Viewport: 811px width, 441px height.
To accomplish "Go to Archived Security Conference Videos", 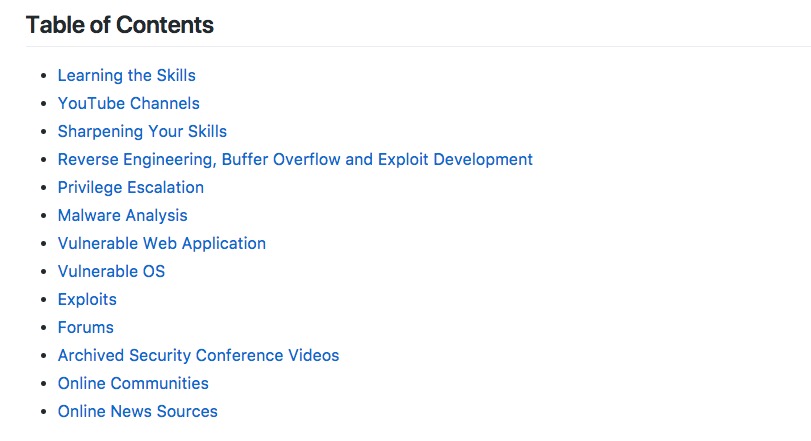I will click(198, 355).
